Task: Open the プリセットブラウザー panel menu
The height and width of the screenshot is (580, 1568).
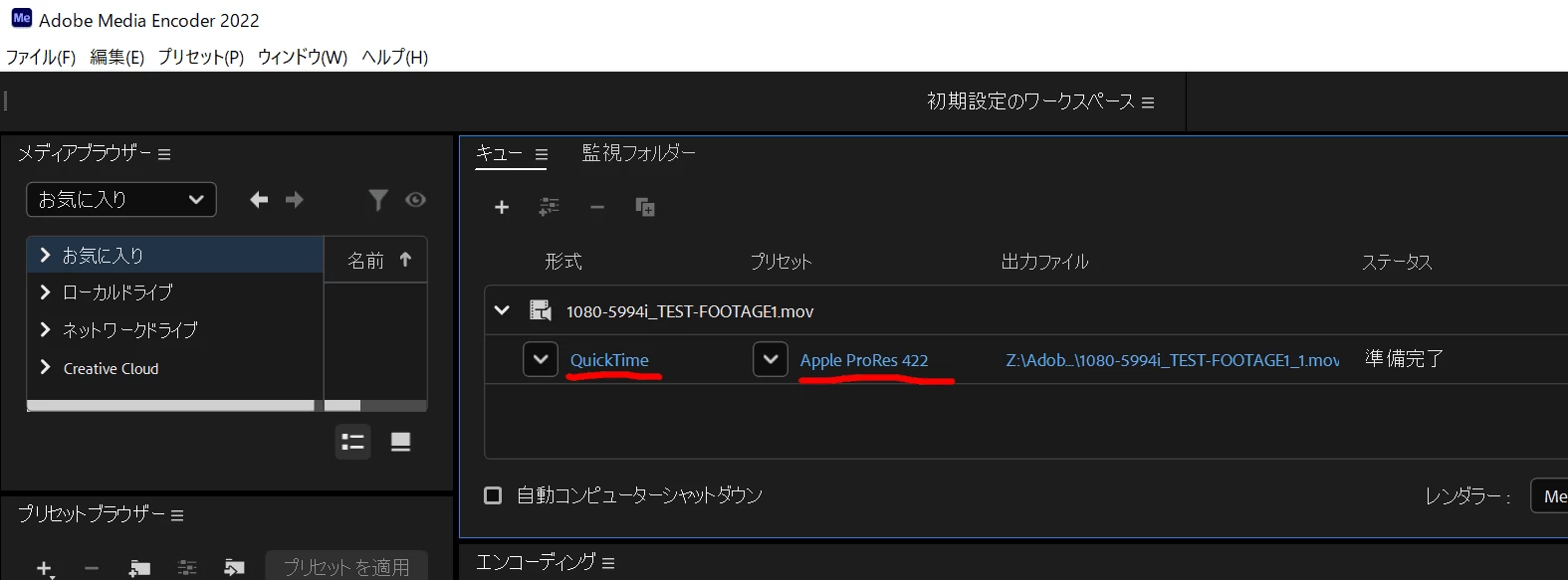Action: pyautogui.click(x=177, y=515)
